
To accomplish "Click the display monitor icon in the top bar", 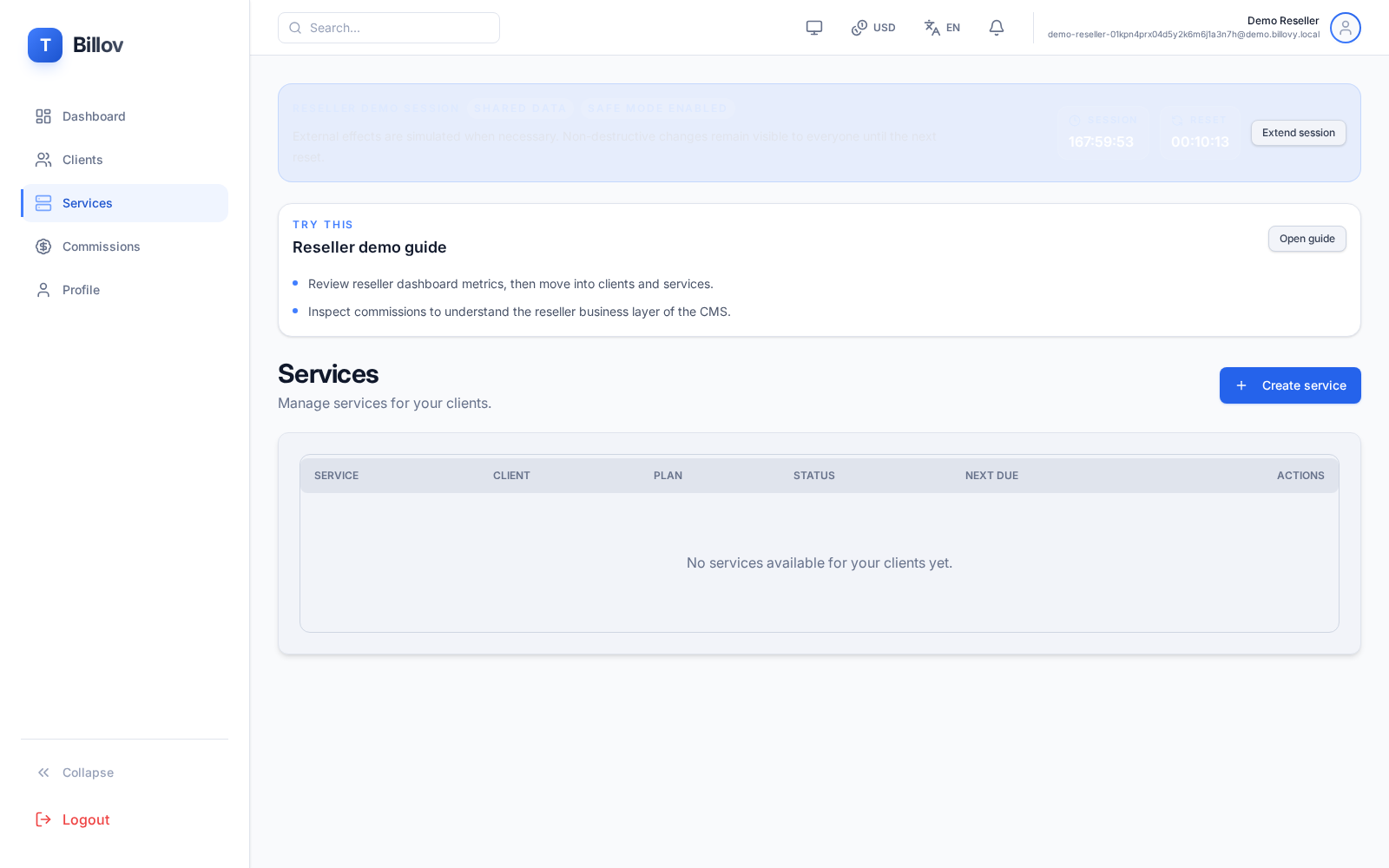I will pyautogui.click(x=813, y=27).
